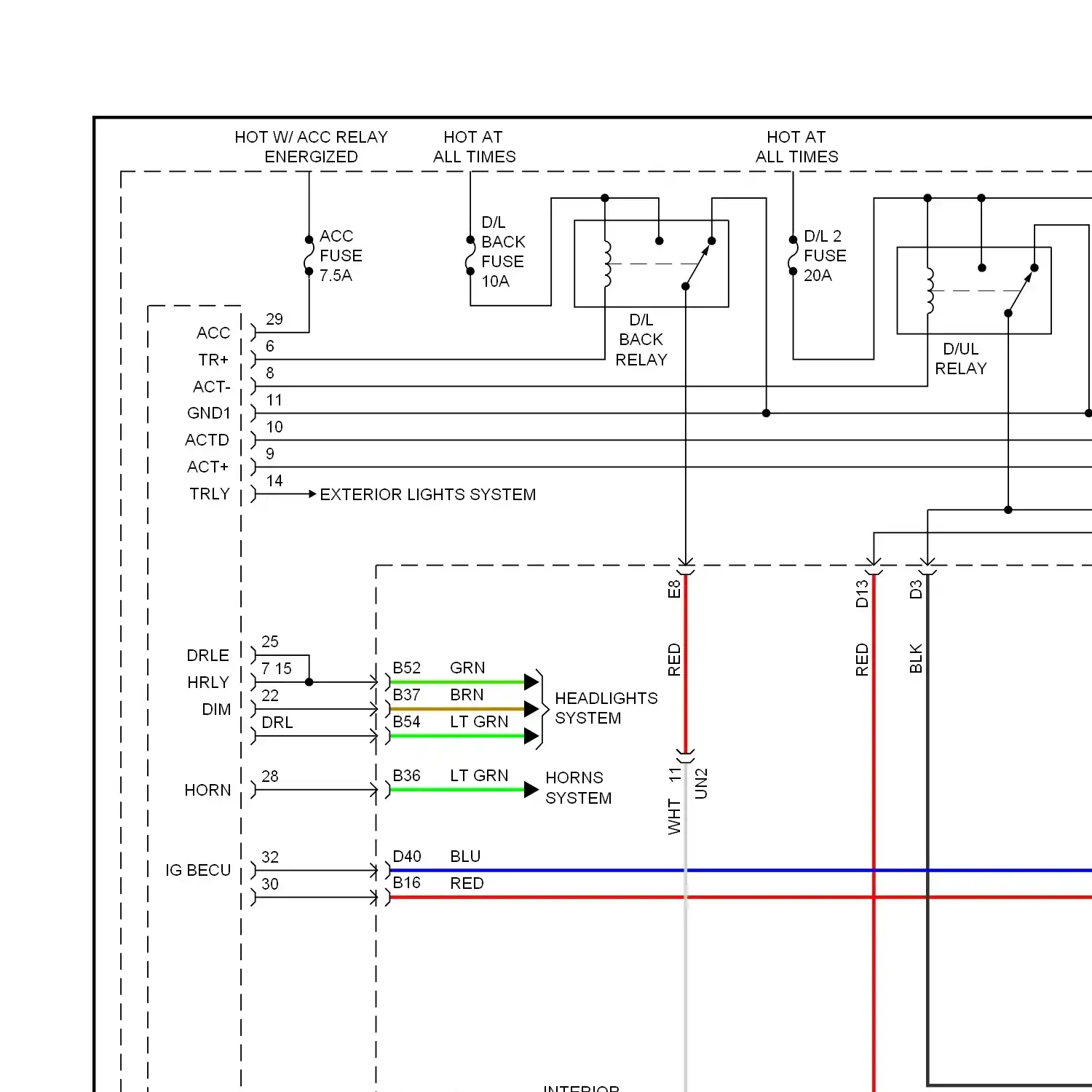Select the DRLE terminal label

(x=208, y=655)
